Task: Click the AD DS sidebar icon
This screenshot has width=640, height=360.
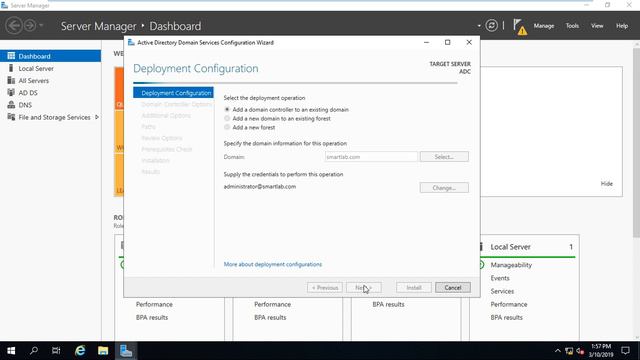Action: 11,93
